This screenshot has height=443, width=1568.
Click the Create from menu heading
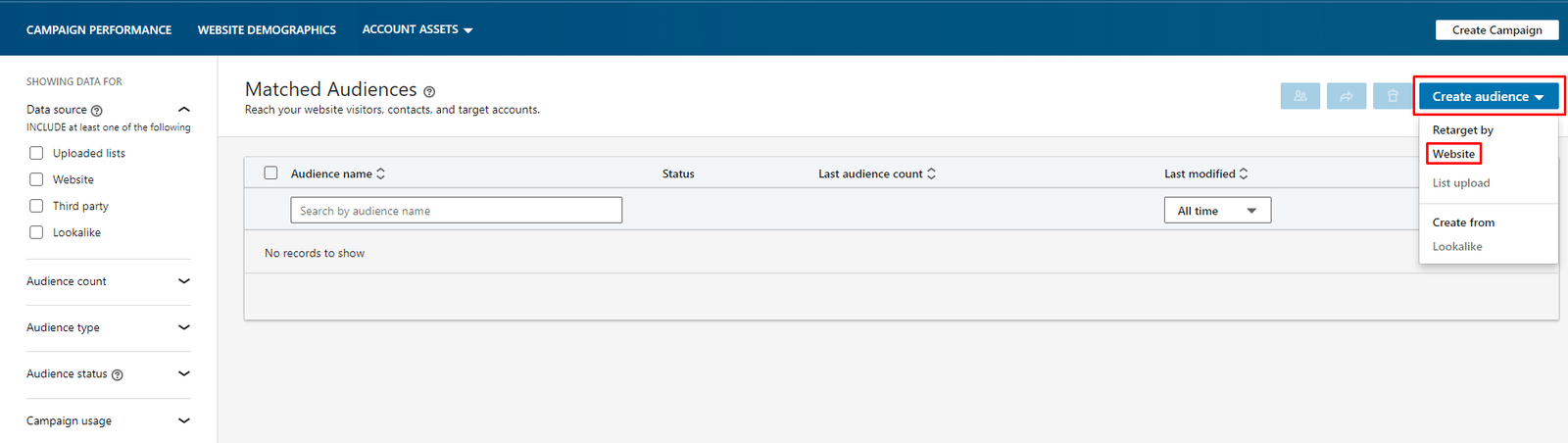coord(1463,222)
